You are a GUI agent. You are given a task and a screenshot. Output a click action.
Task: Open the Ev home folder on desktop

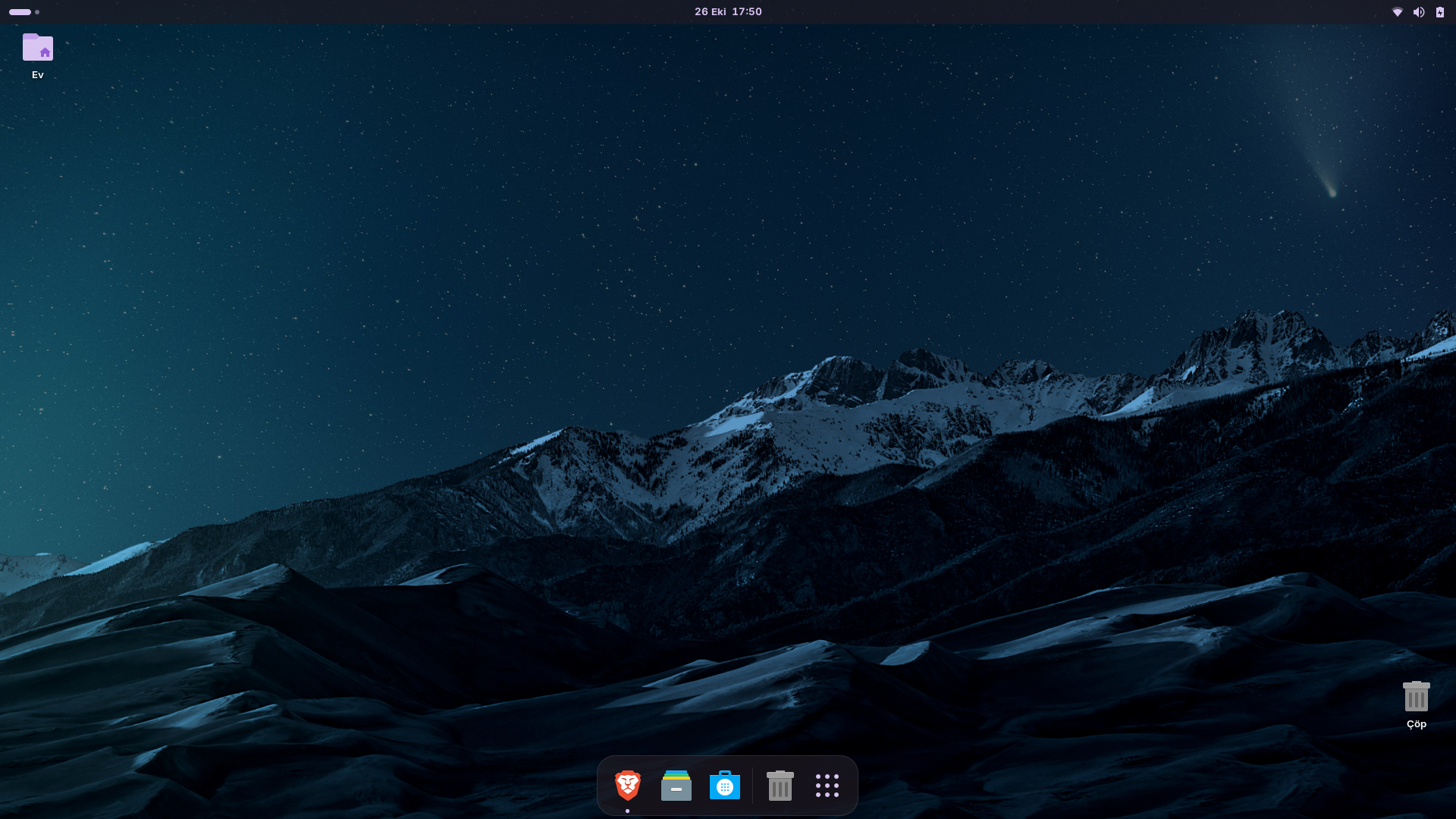click(x=37, y=55)
